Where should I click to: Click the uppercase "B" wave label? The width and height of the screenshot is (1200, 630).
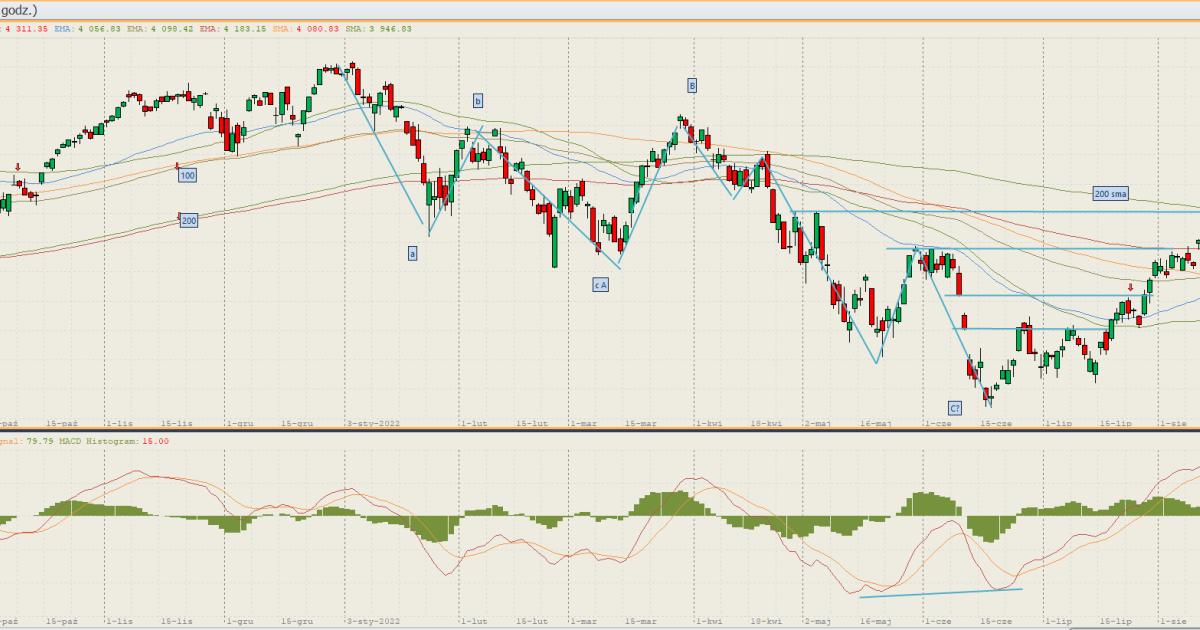(x=691, y=84)
